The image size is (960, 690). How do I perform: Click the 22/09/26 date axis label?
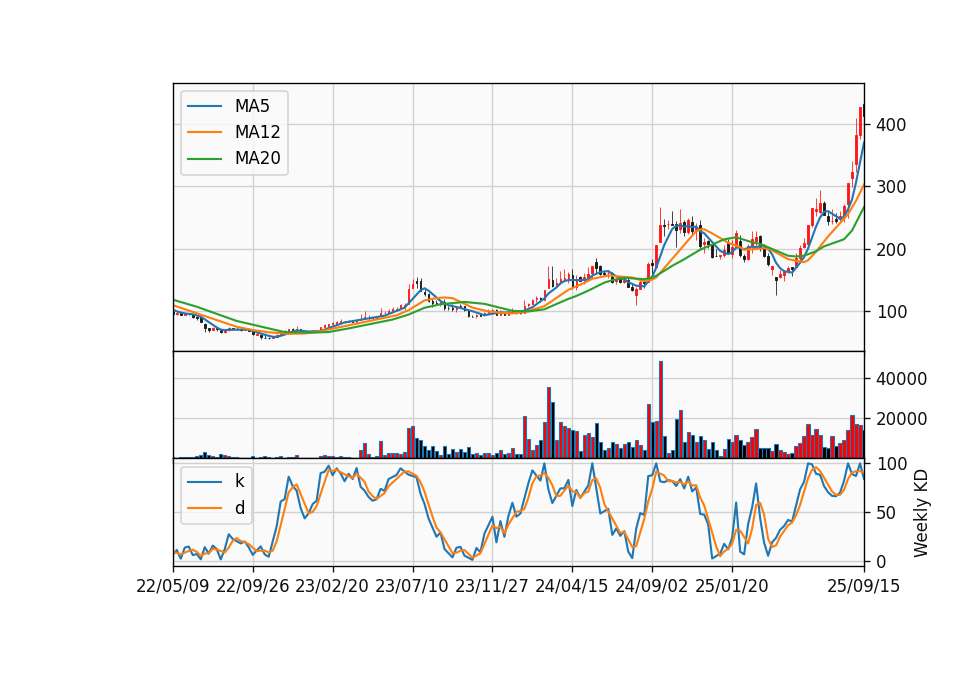point(253,586)
